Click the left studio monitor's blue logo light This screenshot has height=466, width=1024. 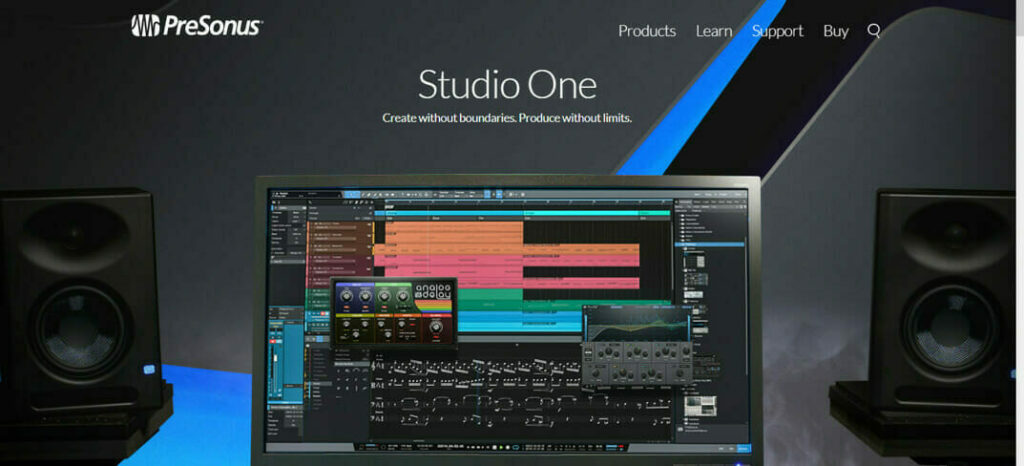click(150, 369)
